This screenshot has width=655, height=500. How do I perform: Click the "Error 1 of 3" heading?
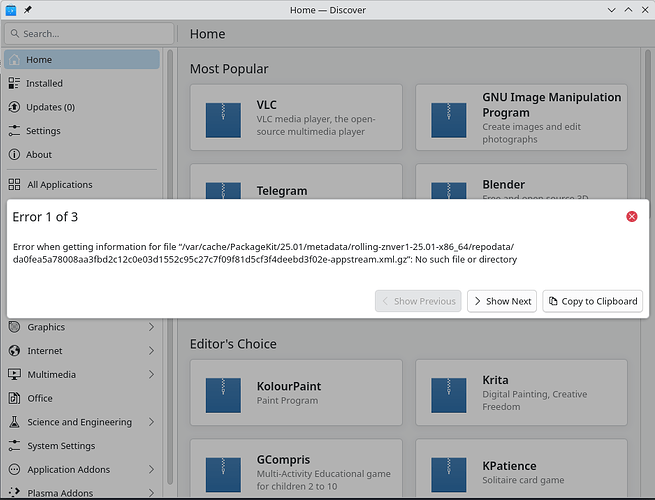(x=45, y=217)
